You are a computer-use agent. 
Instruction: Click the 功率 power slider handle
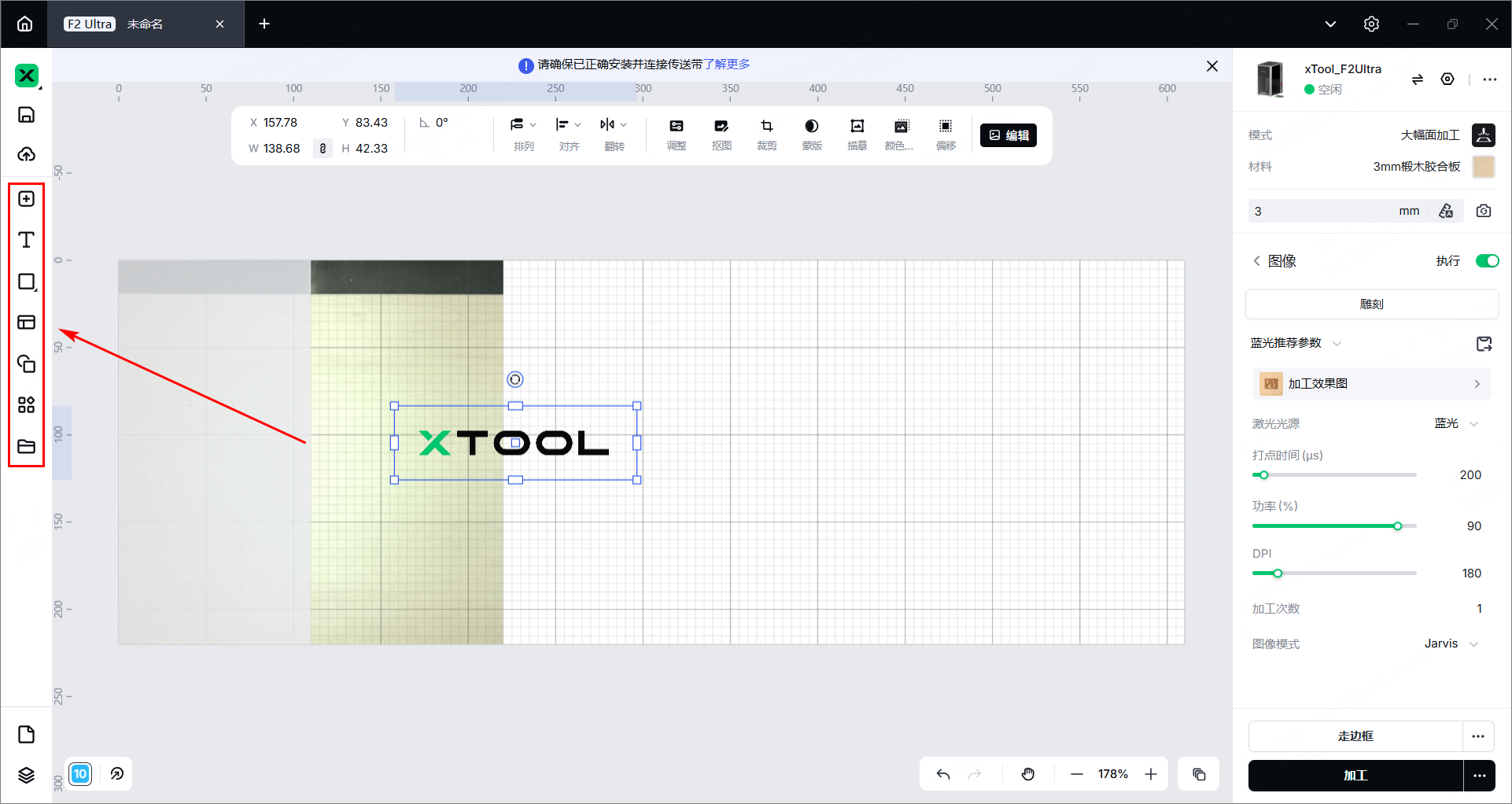coord(1397,526)
